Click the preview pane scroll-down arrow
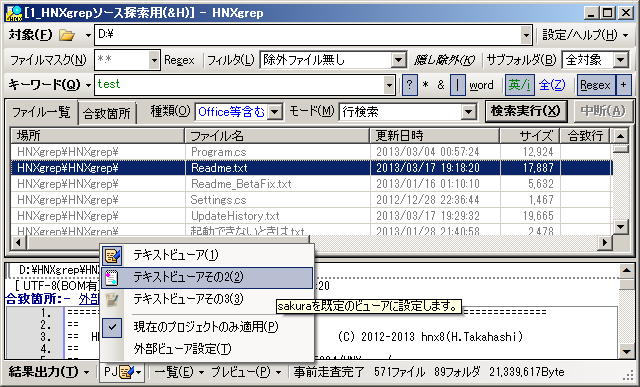Image resolution: width=640 pixels, height=387 pixels. [x=626, y=351]
